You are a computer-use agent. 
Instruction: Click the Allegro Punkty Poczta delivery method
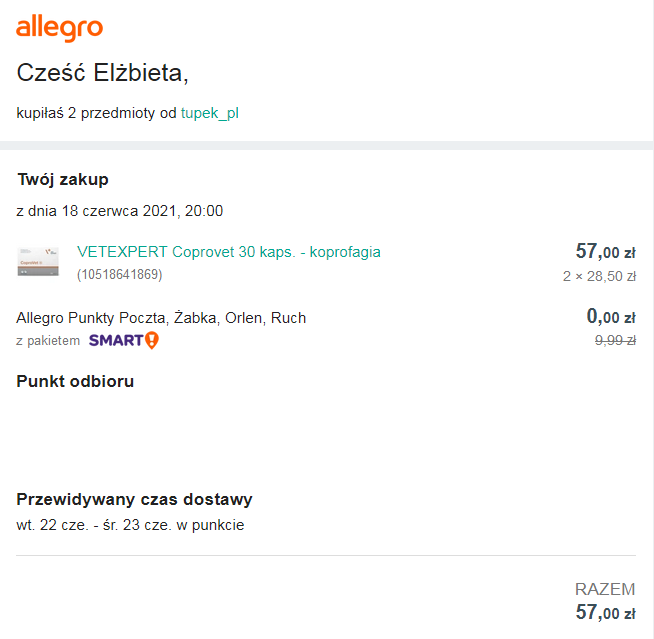161,318
